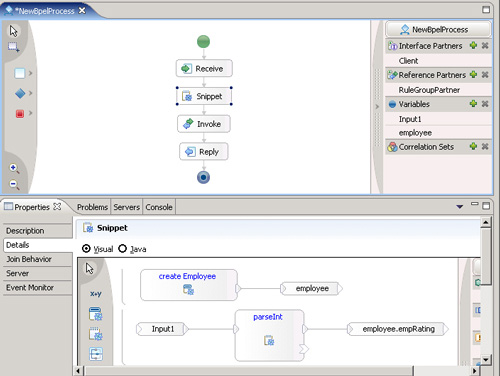500x376 pixels.
Task: Open the Servers tab
Action: (126, 207)
